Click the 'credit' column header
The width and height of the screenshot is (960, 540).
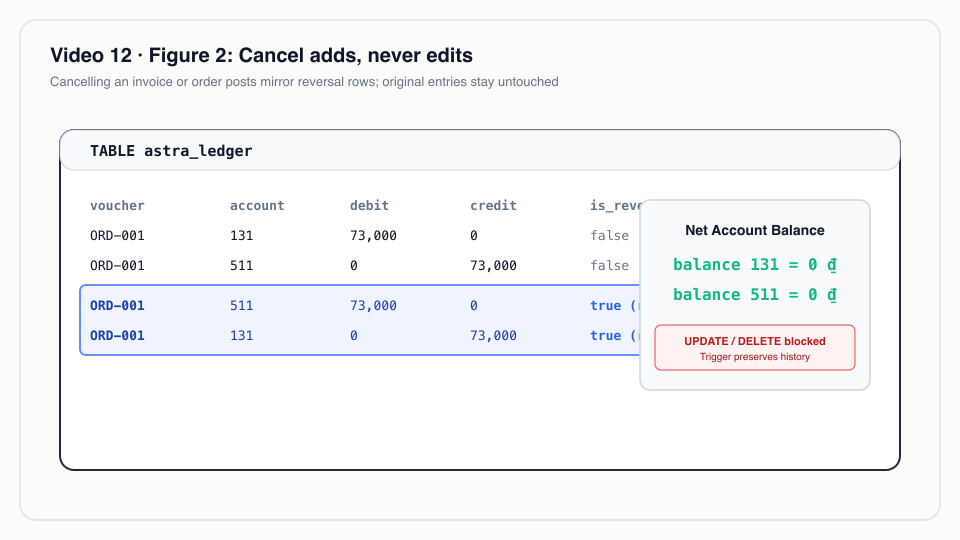(493, 206)
